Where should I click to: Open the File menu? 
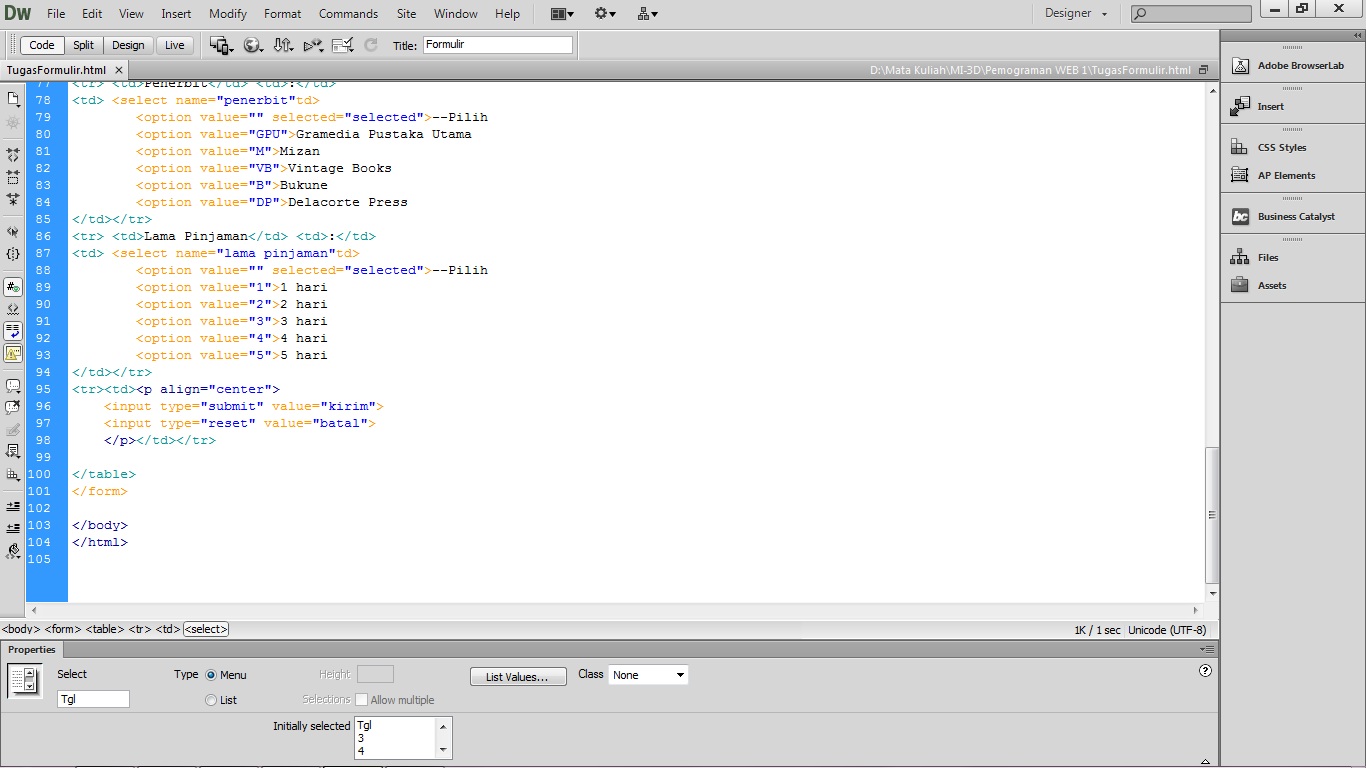[56, 14]
